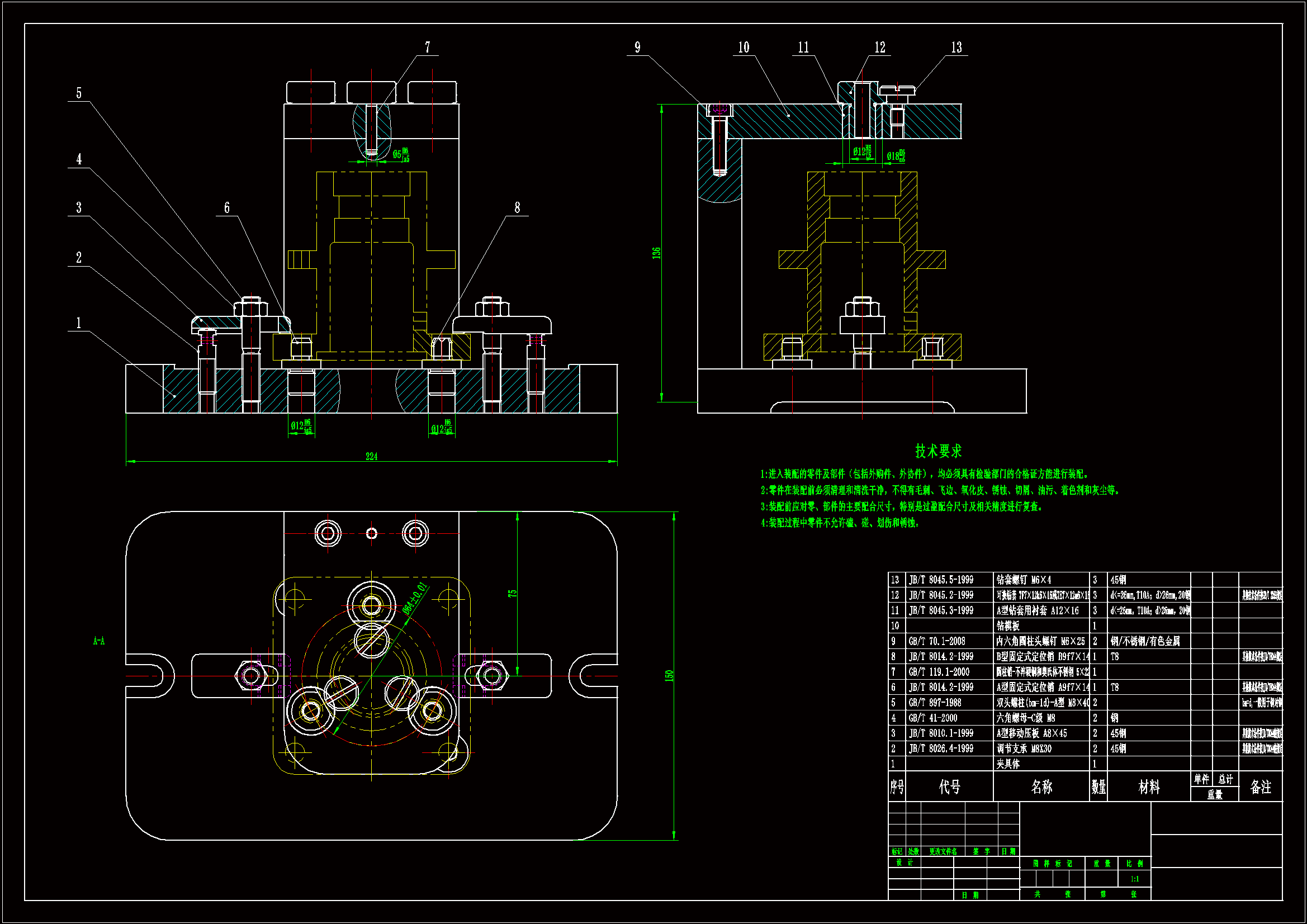Click the A-A section label
Image resolution: width=1307 pixels, height=924 pixels.
pyautogui.click(x=98, y=641)
